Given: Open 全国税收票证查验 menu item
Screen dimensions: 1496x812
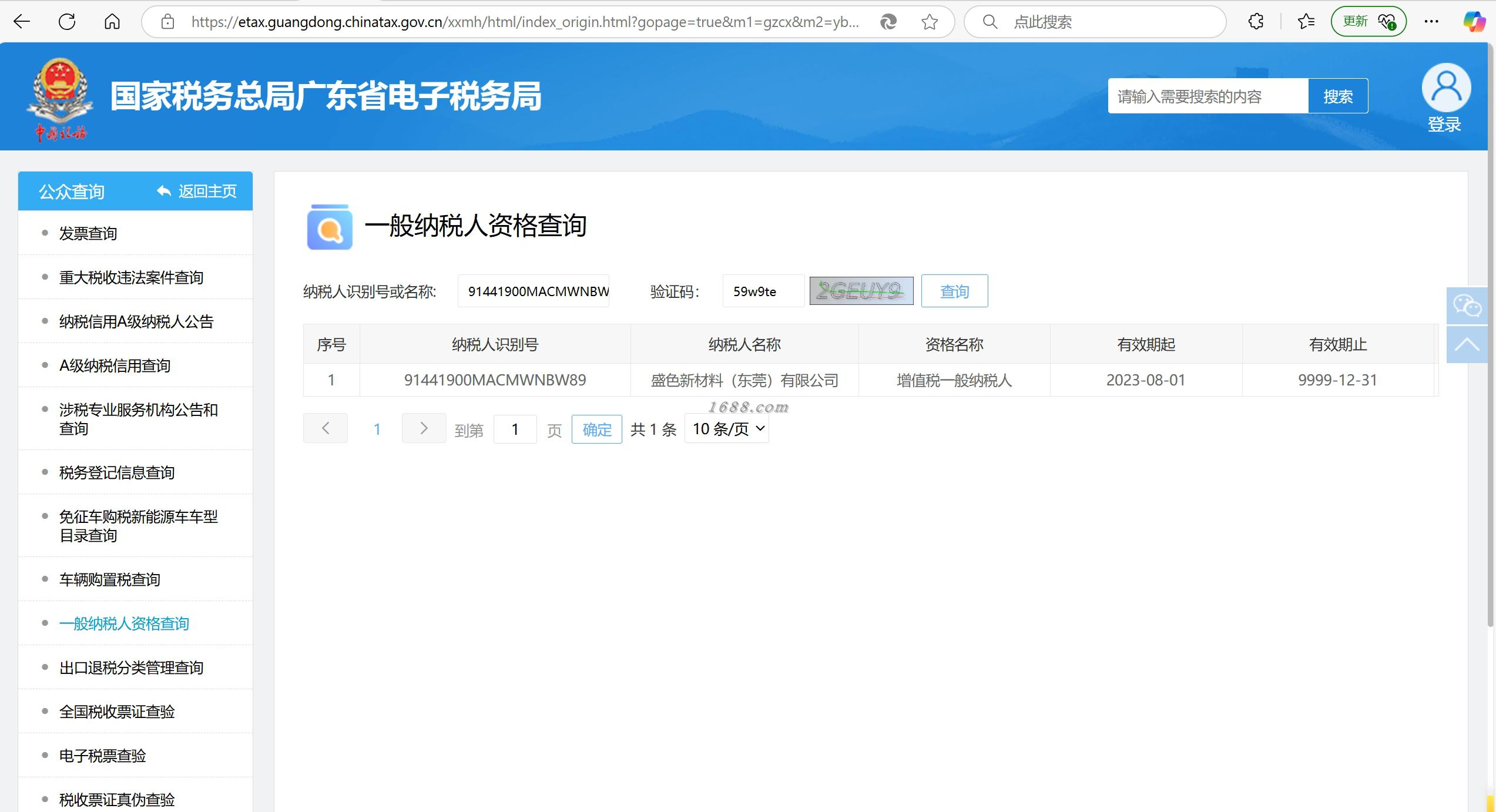Looking at the screenshot, I should pos(117,712).
